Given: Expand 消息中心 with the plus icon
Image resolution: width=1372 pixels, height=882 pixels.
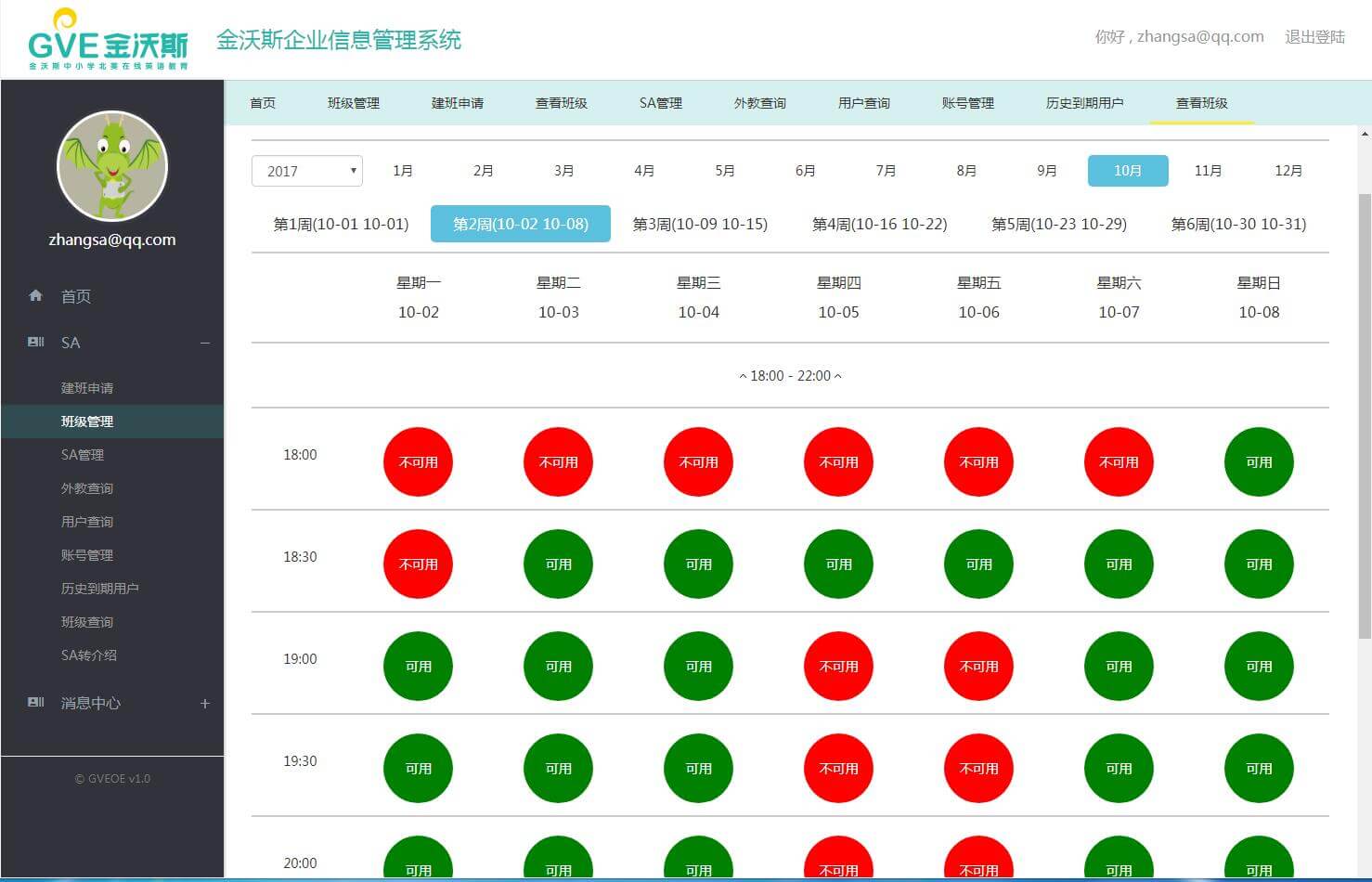Looking at the screenshot, I should pos(205,703).
